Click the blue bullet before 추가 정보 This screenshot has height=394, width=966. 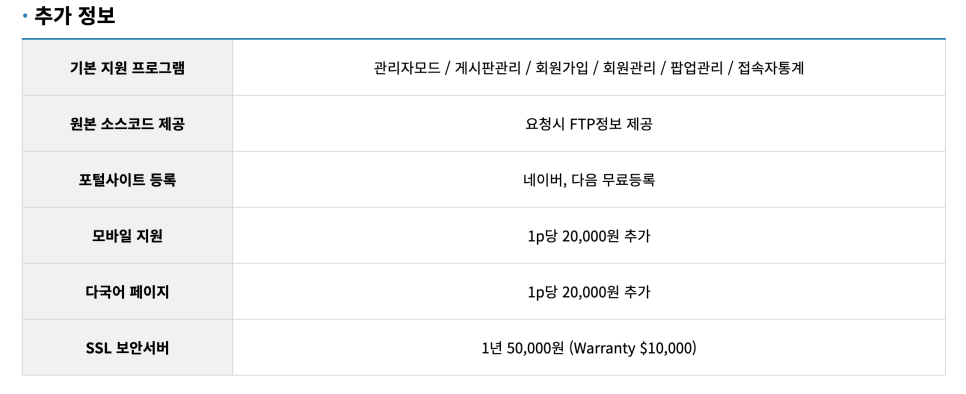tap(25, 16)
